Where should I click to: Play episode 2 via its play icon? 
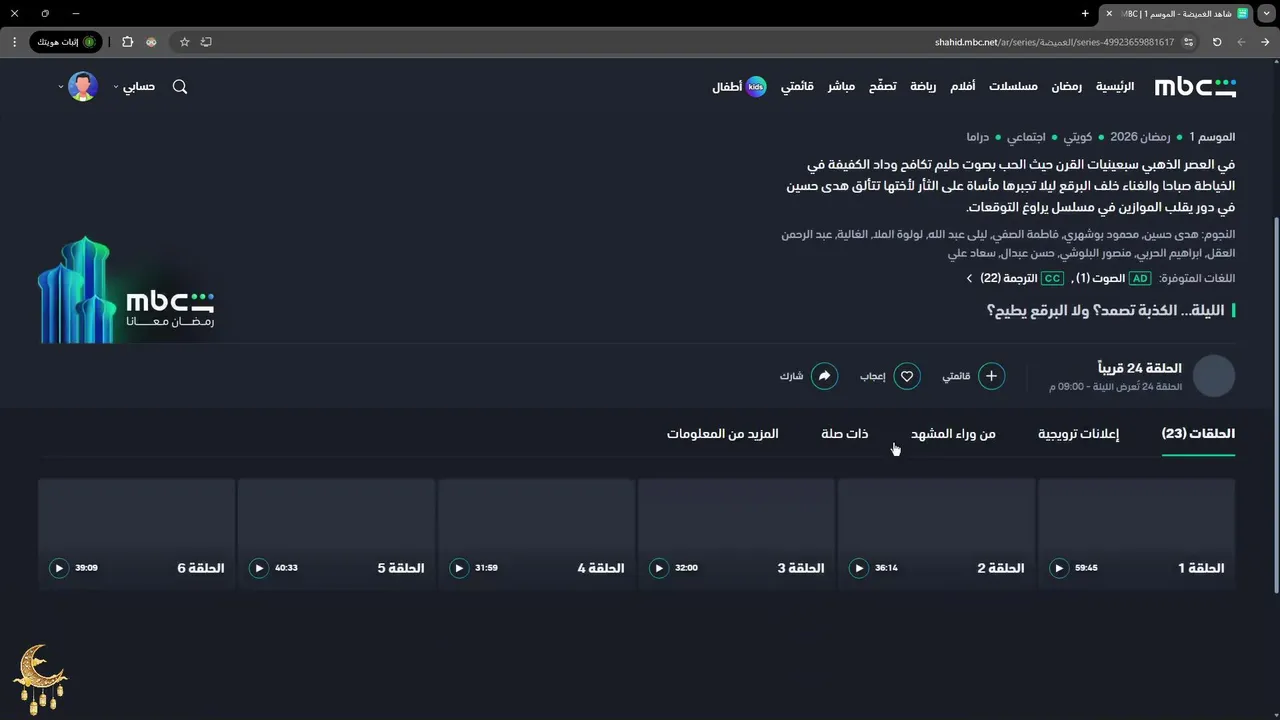(859, 568)
